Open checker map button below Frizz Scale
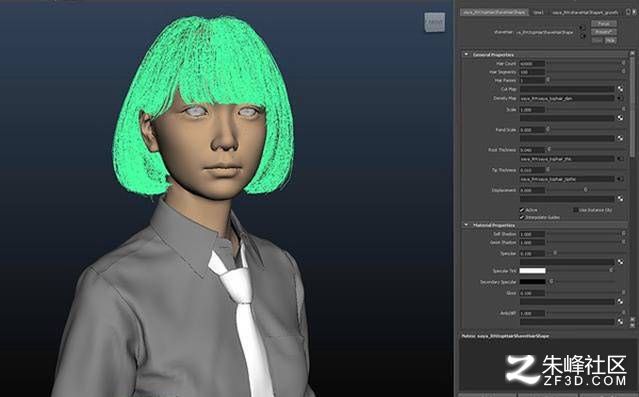Viewport: 639px width, 397px height. [x=620, y=139]
